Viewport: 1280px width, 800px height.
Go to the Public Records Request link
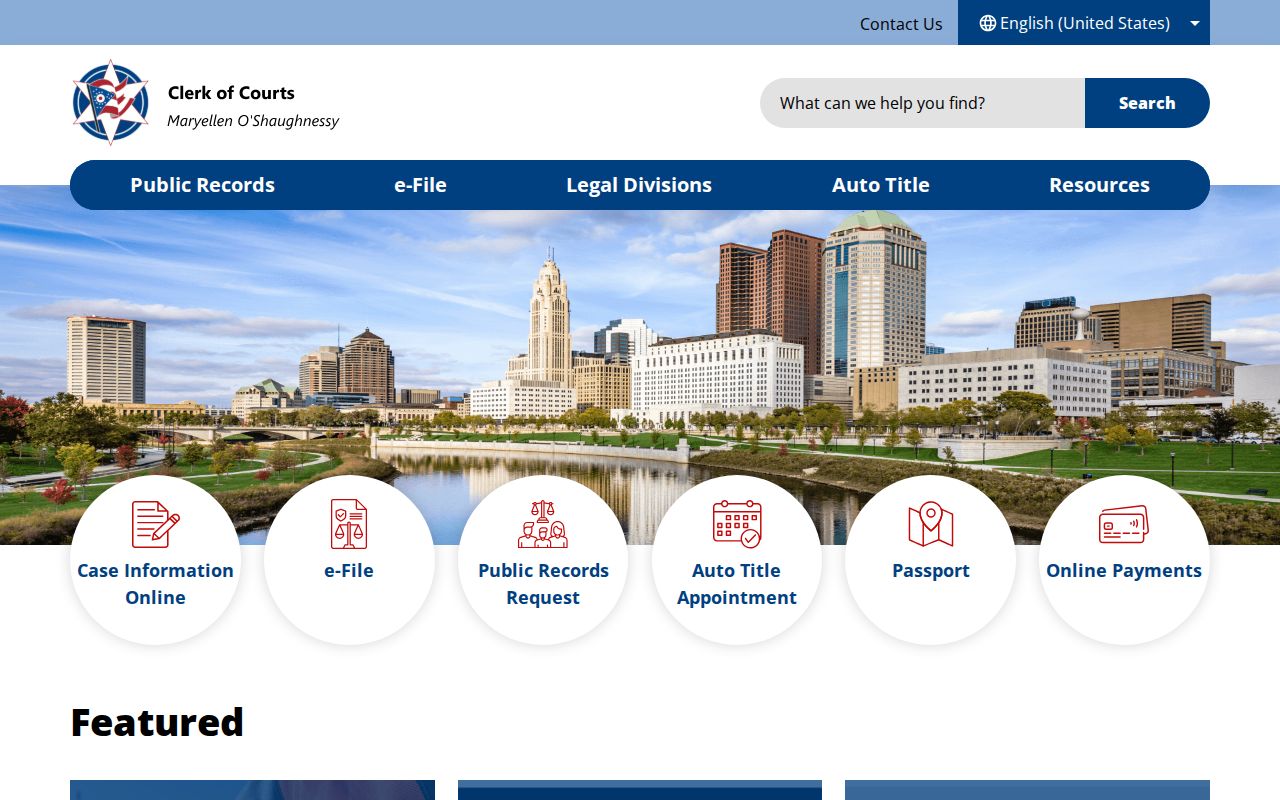[x=543, y=584]
